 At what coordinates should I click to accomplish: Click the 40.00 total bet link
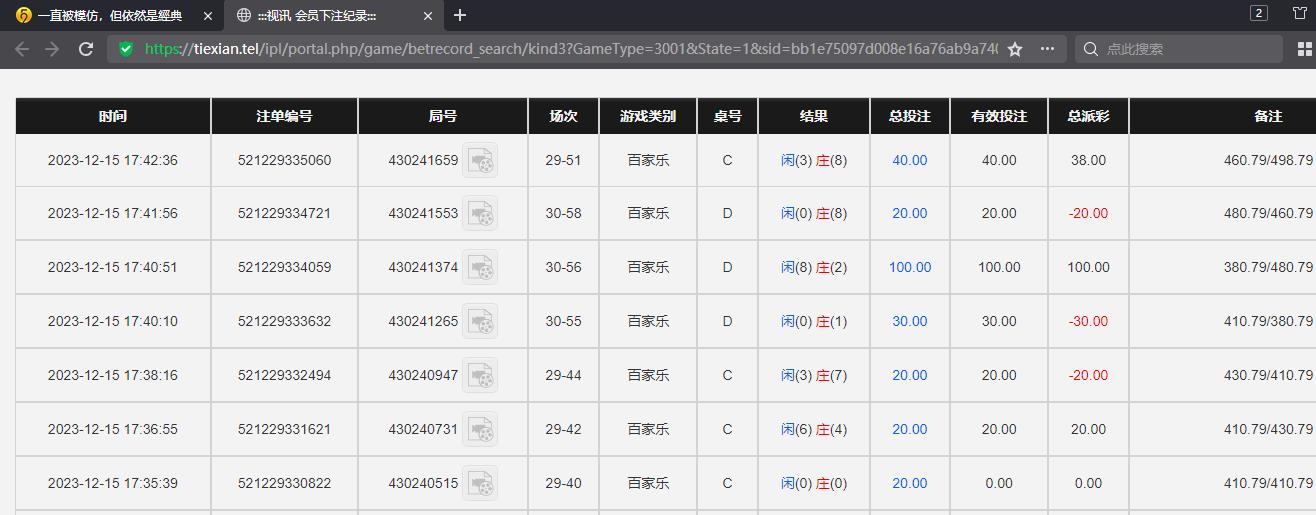click(909, 160)
